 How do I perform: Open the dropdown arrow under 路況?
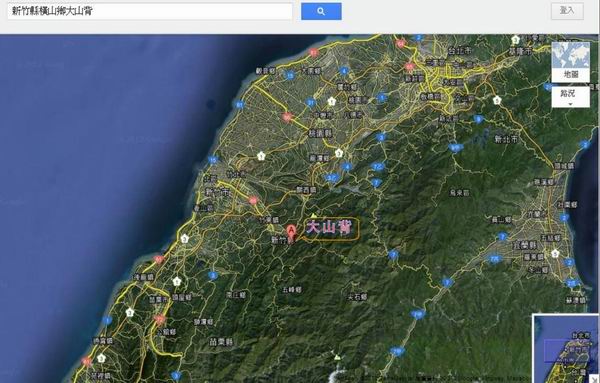tap(571, 104)
